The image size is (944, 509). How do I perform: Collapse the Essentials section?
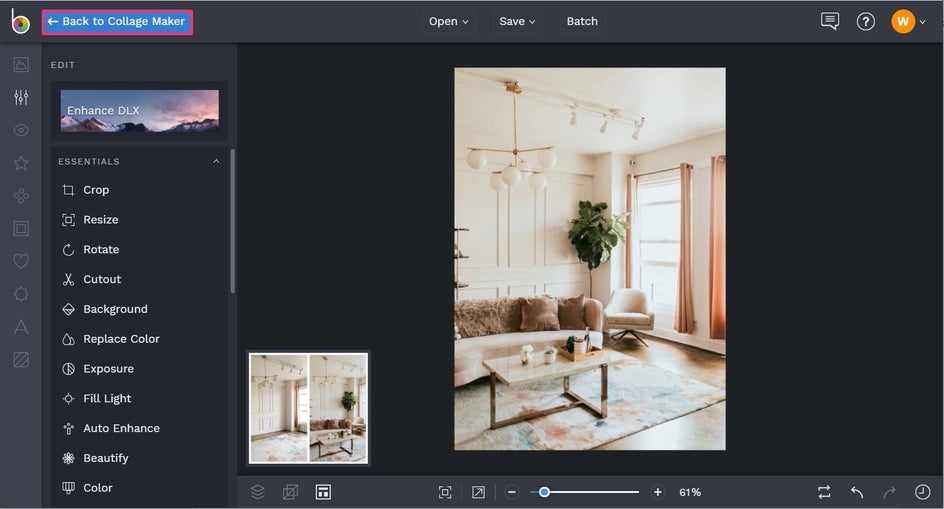click(216, 161)
